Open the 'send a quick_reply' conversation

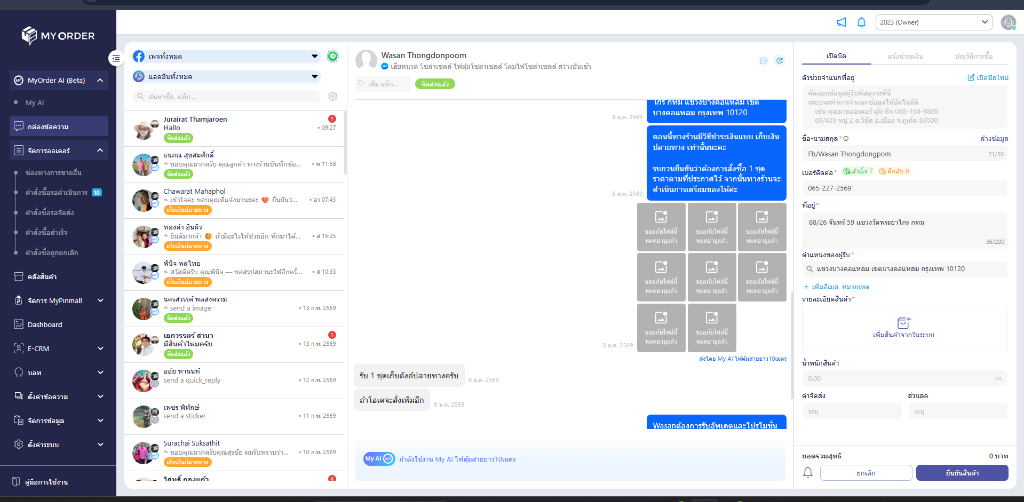234,381
